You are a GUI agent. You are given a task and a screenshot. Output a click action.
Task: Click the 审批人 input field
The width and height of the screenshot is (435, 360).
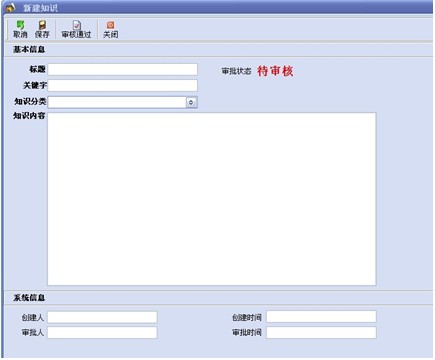[x=102, y=333]
